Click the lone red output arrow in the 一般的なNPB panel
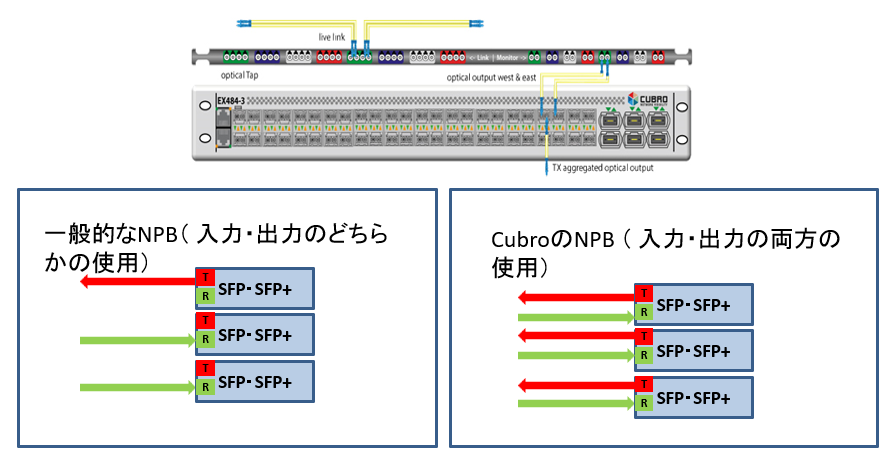Screen dimensions: 890x459 [138, 281]
